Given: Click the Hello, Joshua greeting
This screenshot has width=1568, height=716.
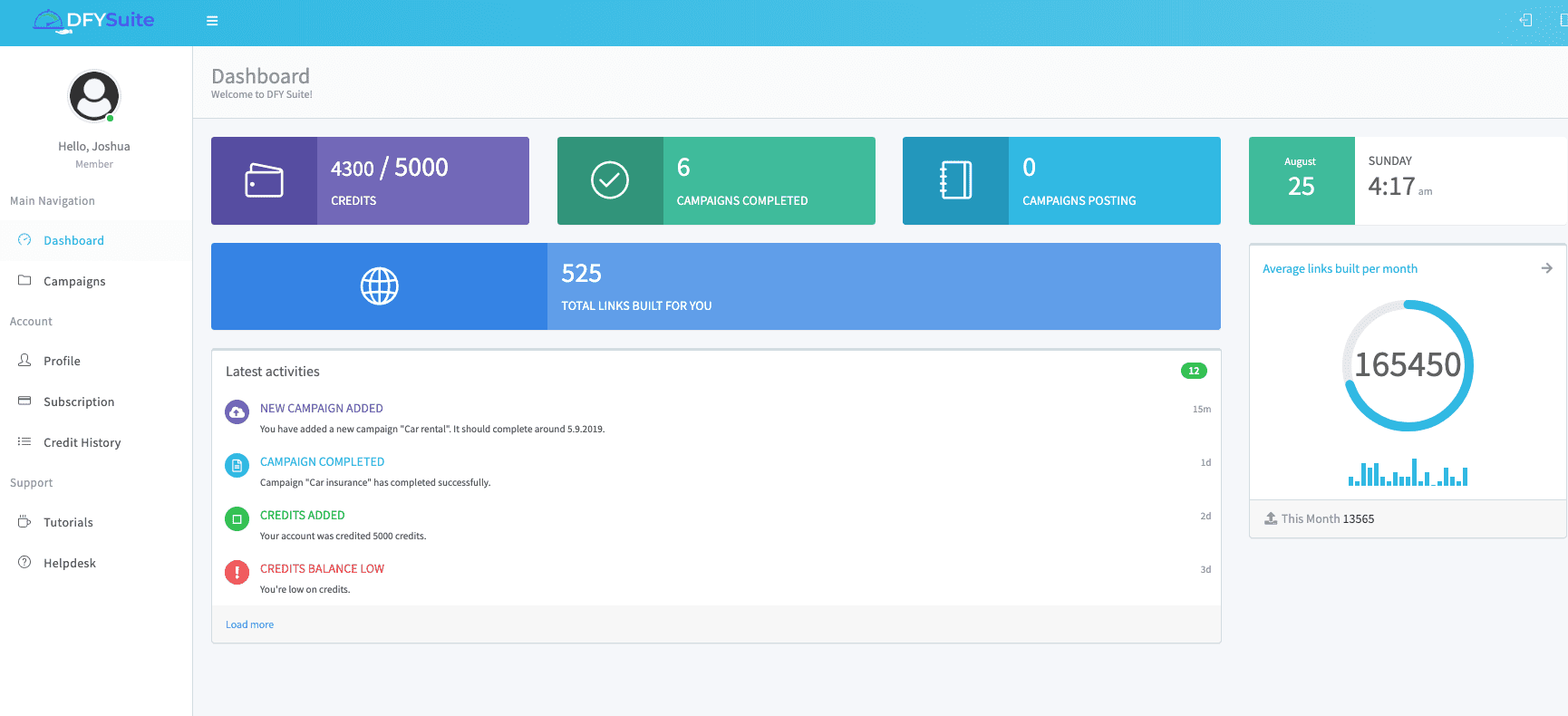Looking at the screenshot, I should (x=94, y=146).
